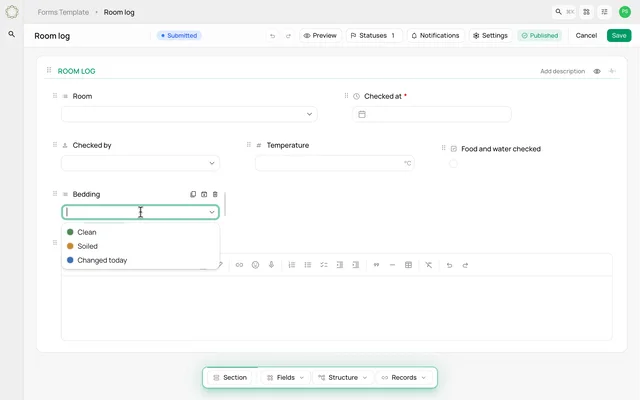Viewport: 640px width, 400px height.
Task: Click the first indent icon in editor toolbar
Action: [x=340, y=265]
